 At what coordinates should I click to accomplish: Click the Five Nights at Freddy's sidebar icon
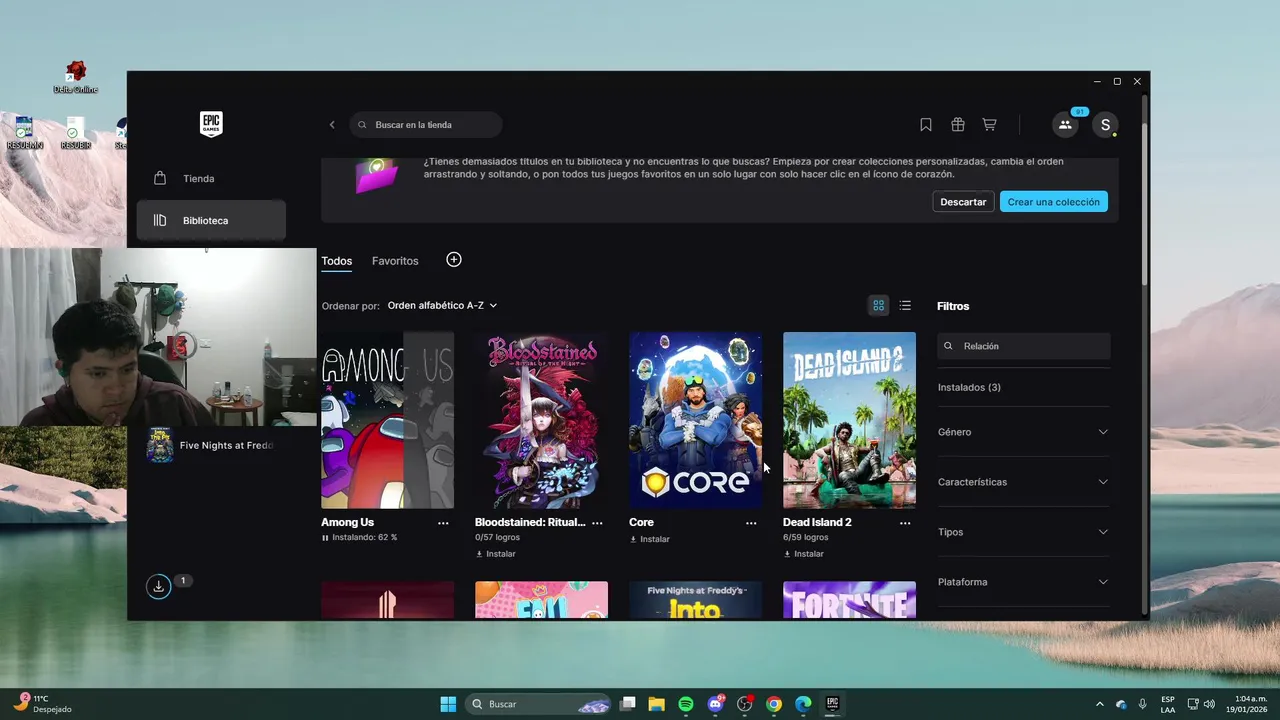point(160,445)
